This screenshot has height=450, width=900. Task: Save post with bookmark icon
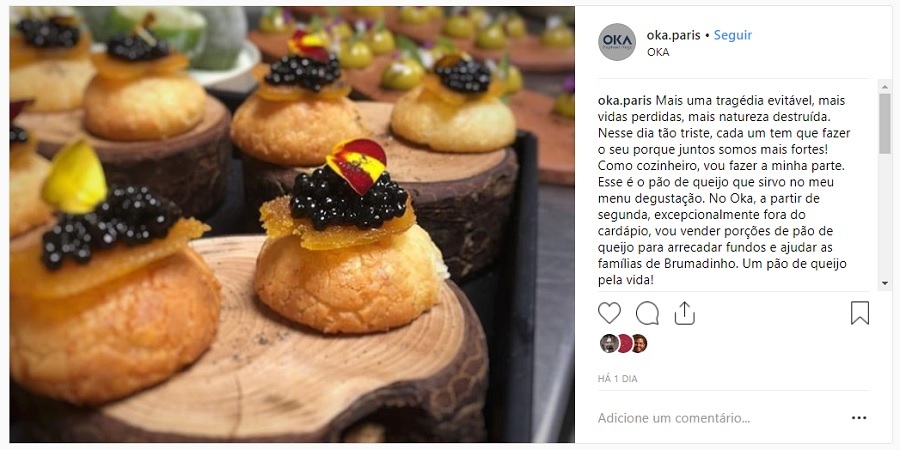click(x=859, y=313)
